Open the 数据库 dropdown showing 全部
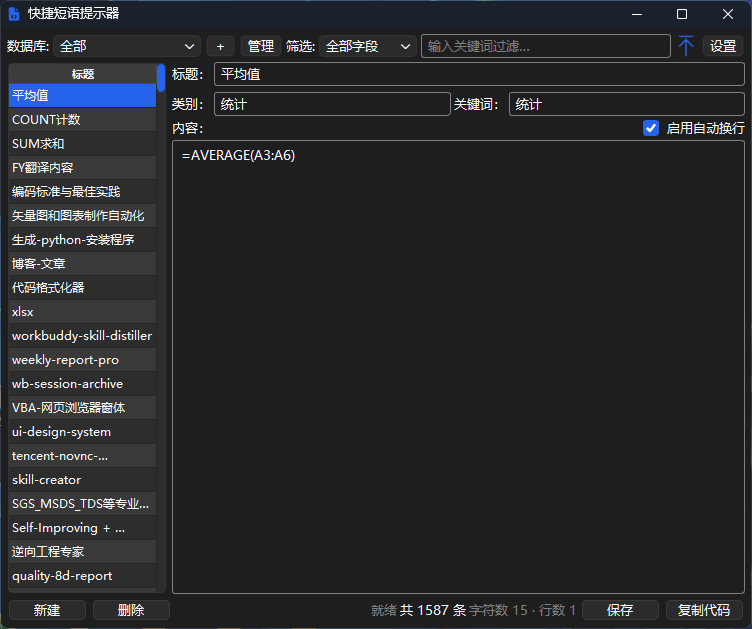 pos(127,47)
